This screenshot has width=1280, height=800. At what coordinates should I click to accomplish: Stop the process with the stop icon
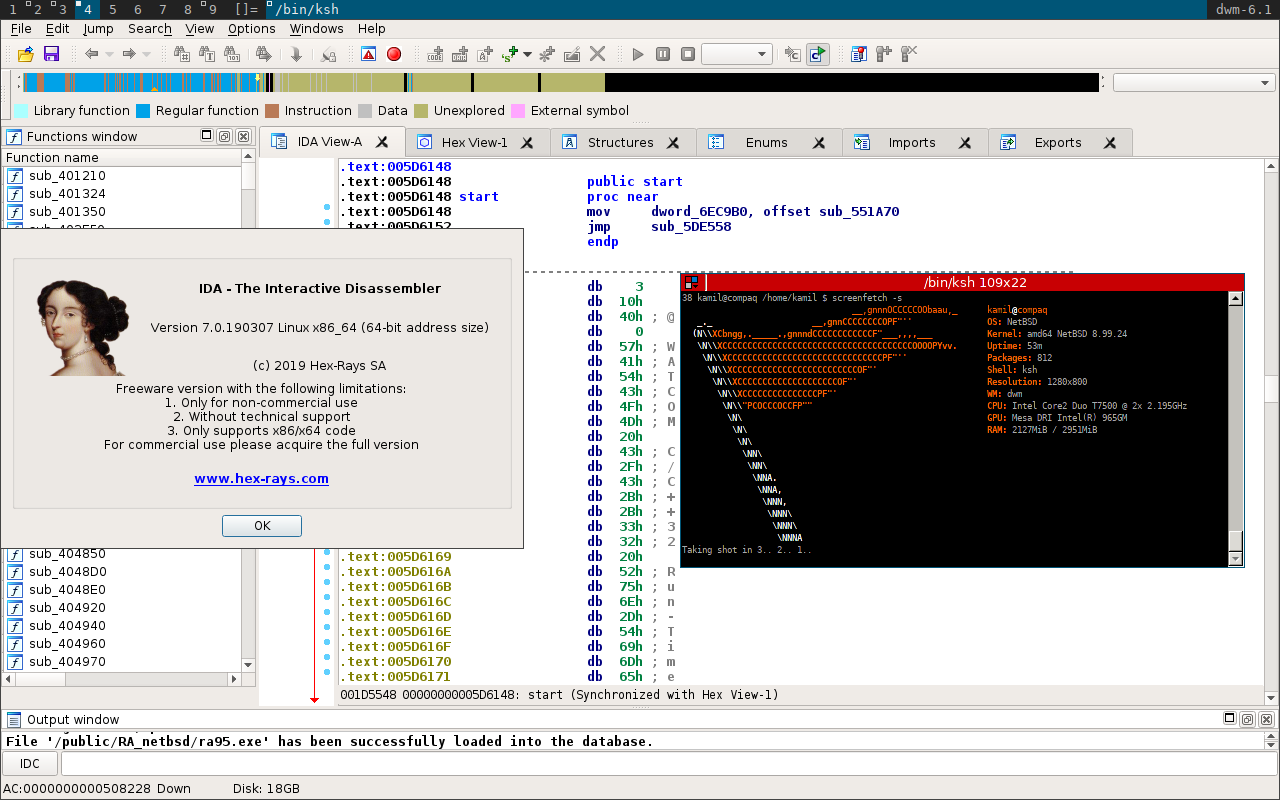(688, 54)
